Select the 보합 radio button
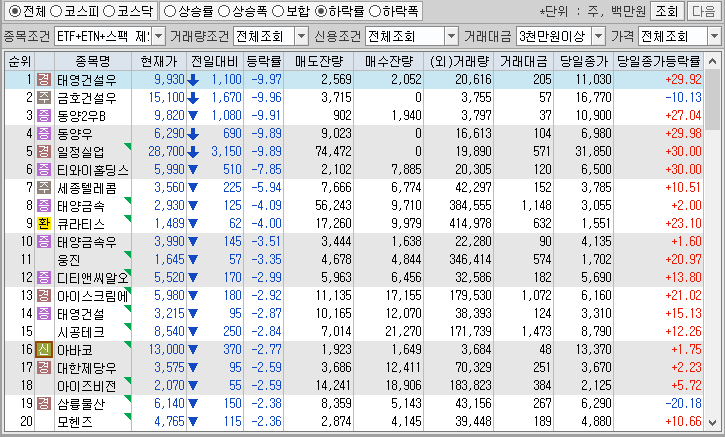The image size is (725, 437). pyautogui.click(x=277, y=11)
